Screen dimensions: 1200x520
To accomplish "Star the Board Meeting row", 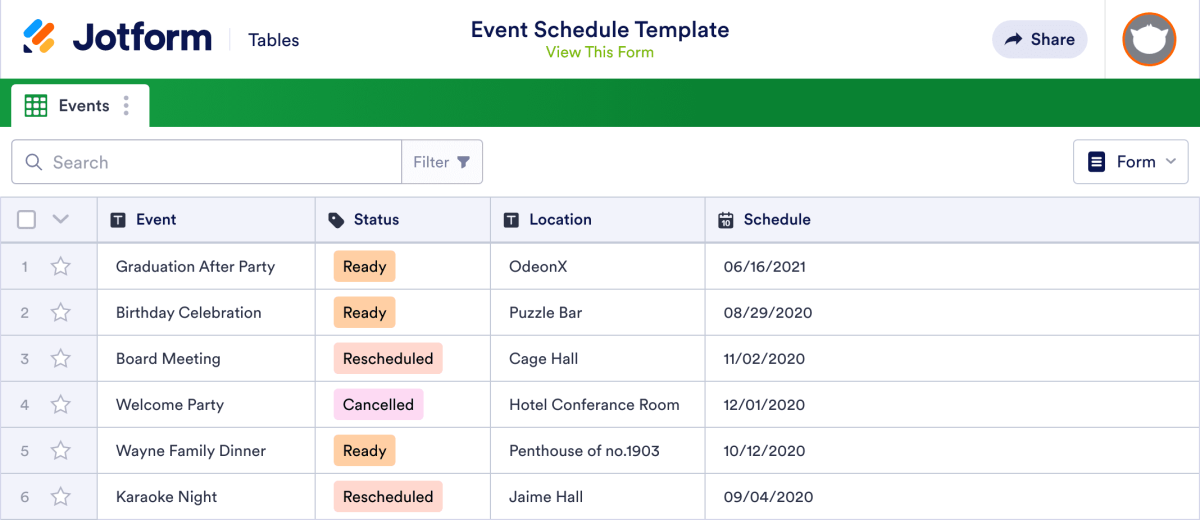I will click(x=61, y=359).
